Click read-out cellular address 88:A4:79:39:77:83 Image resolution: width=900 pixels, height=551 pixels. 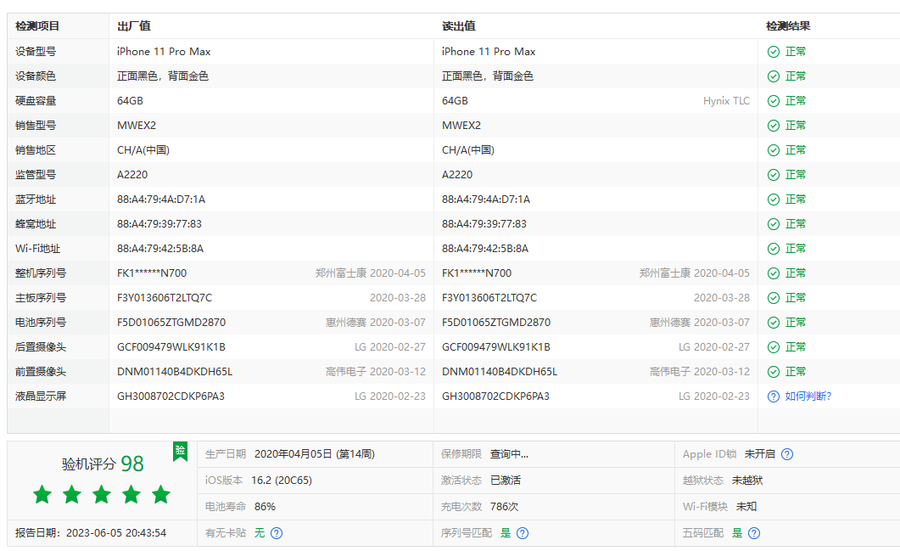pos(484,224)
